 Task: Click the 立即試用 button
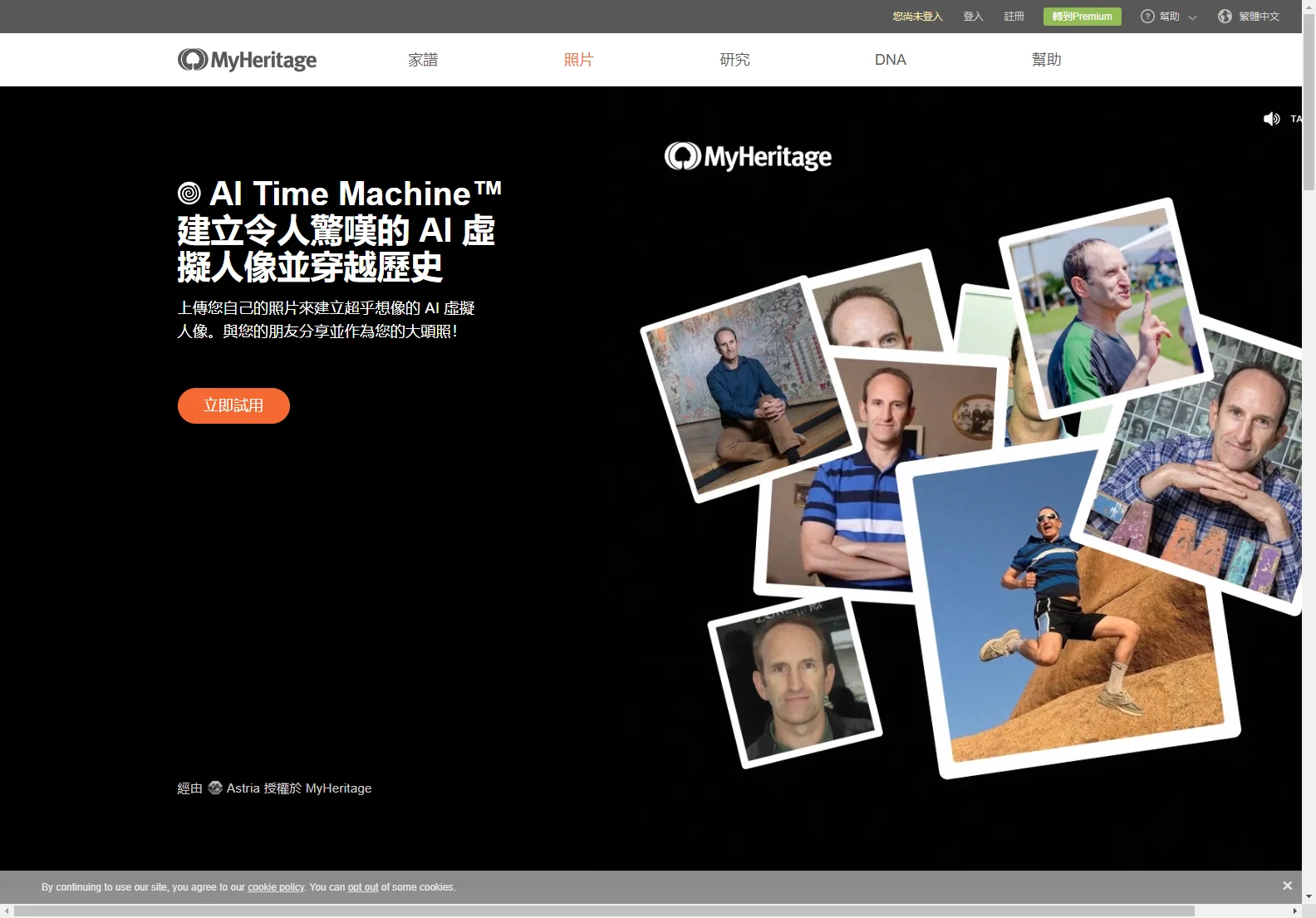(233, 405)
